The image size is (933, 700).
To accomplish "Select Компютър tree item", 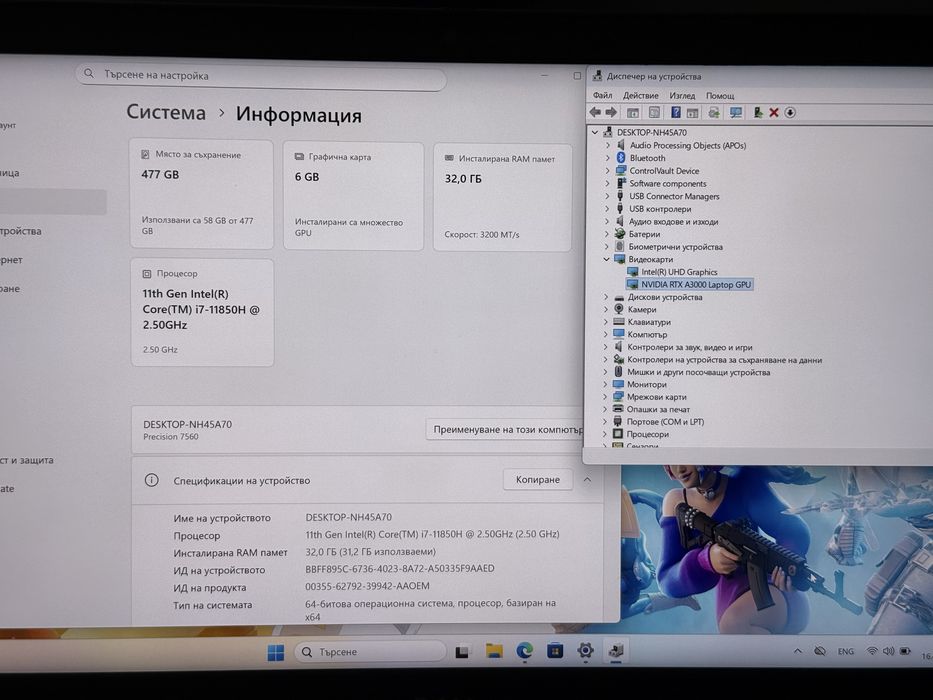I will 647,334.
